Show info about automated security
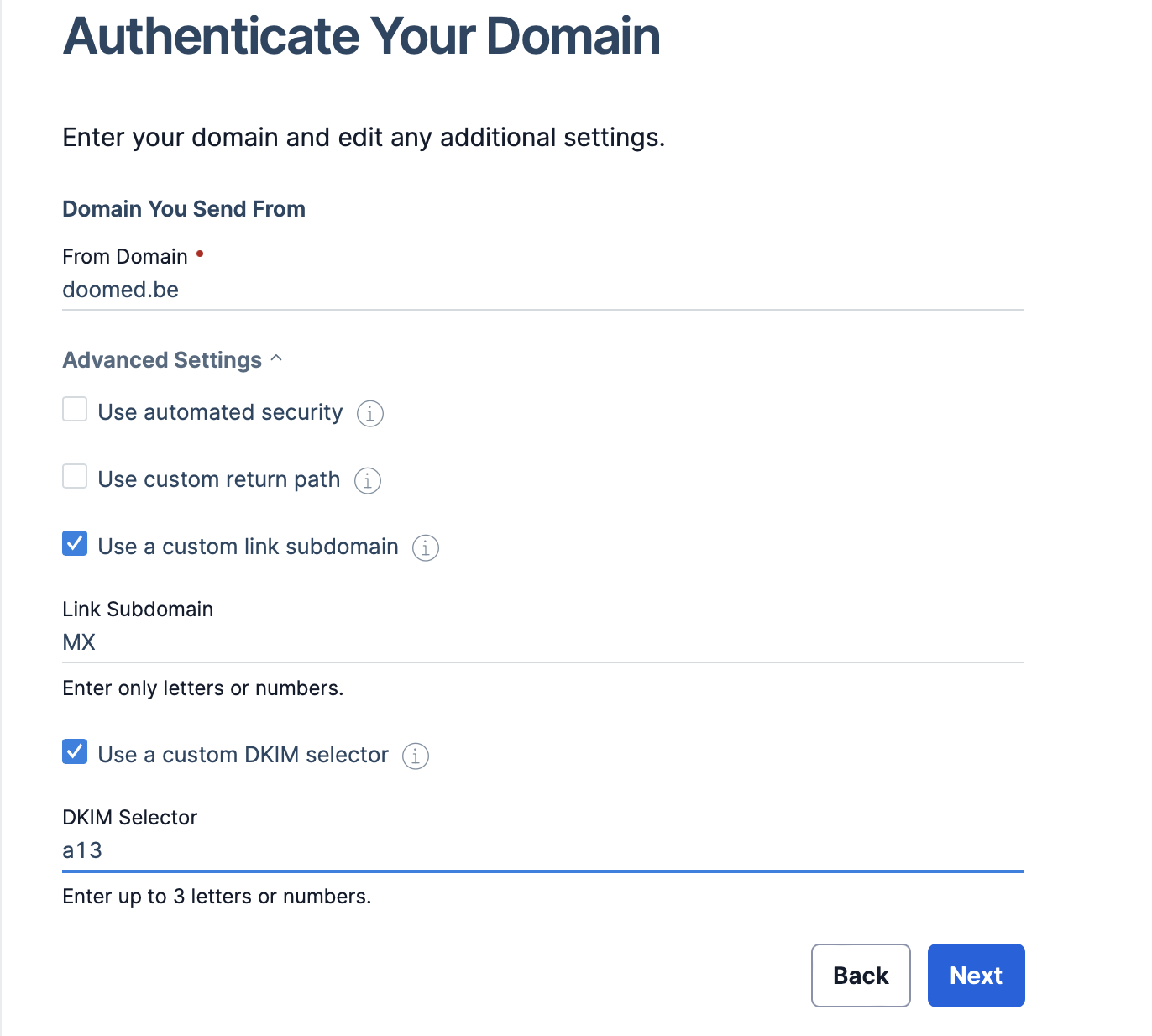This screenshot has width=1152, height=1036. pos(370,413)
